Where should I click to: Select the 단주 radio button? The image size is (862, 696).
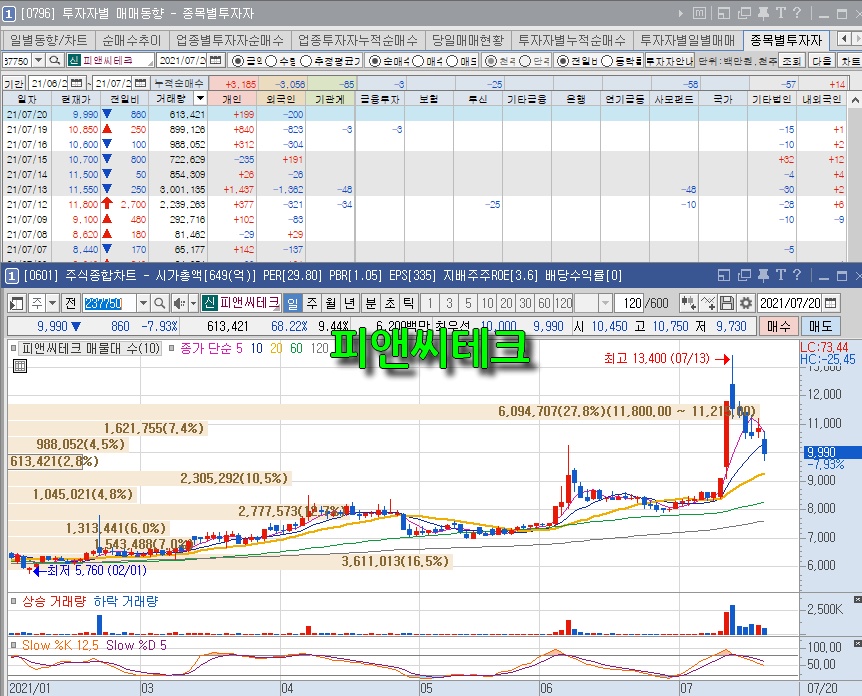[x=525, y=61]
